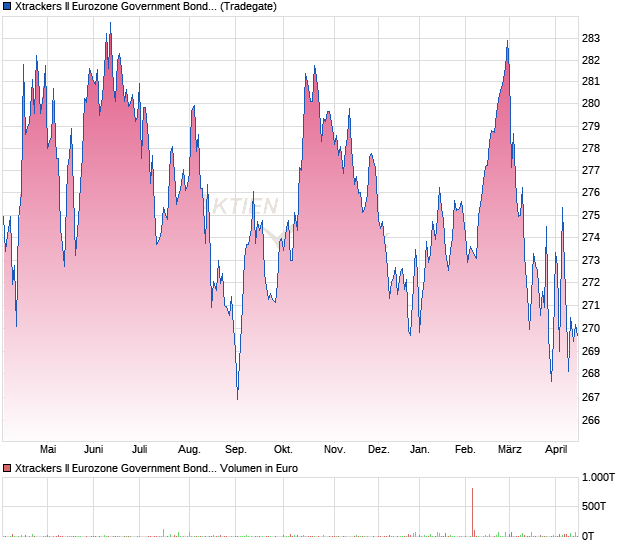Click the blue legend square beside the chart title

[7, 6]
